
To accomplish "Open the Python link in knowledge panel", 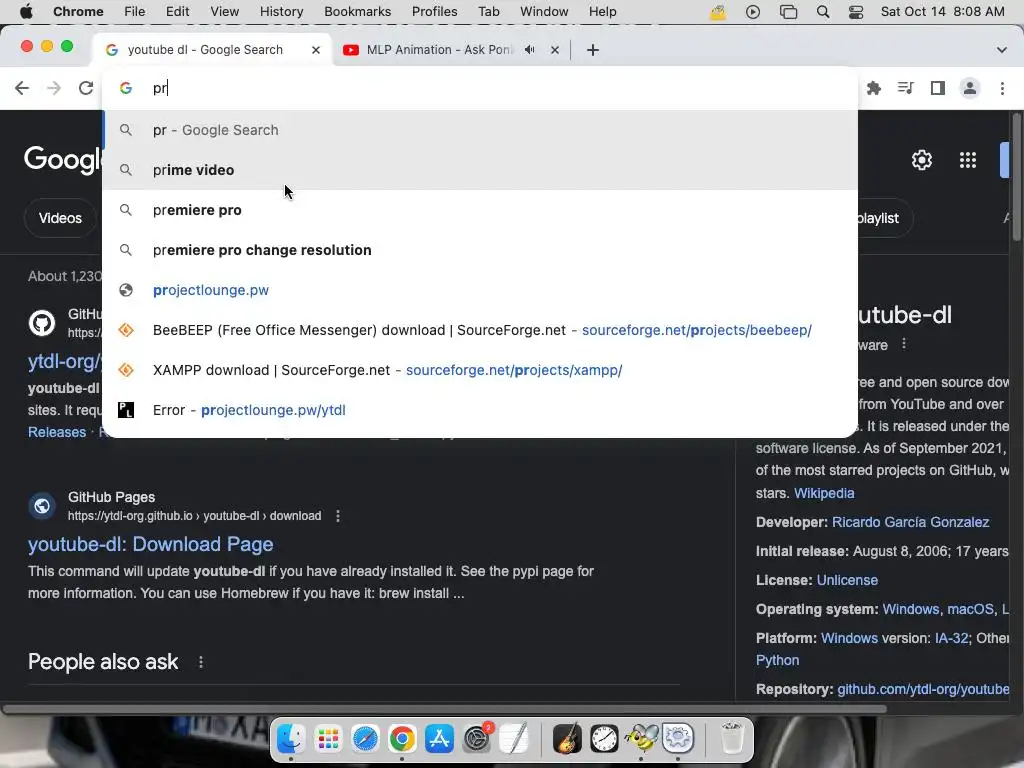I will (777, 660).
